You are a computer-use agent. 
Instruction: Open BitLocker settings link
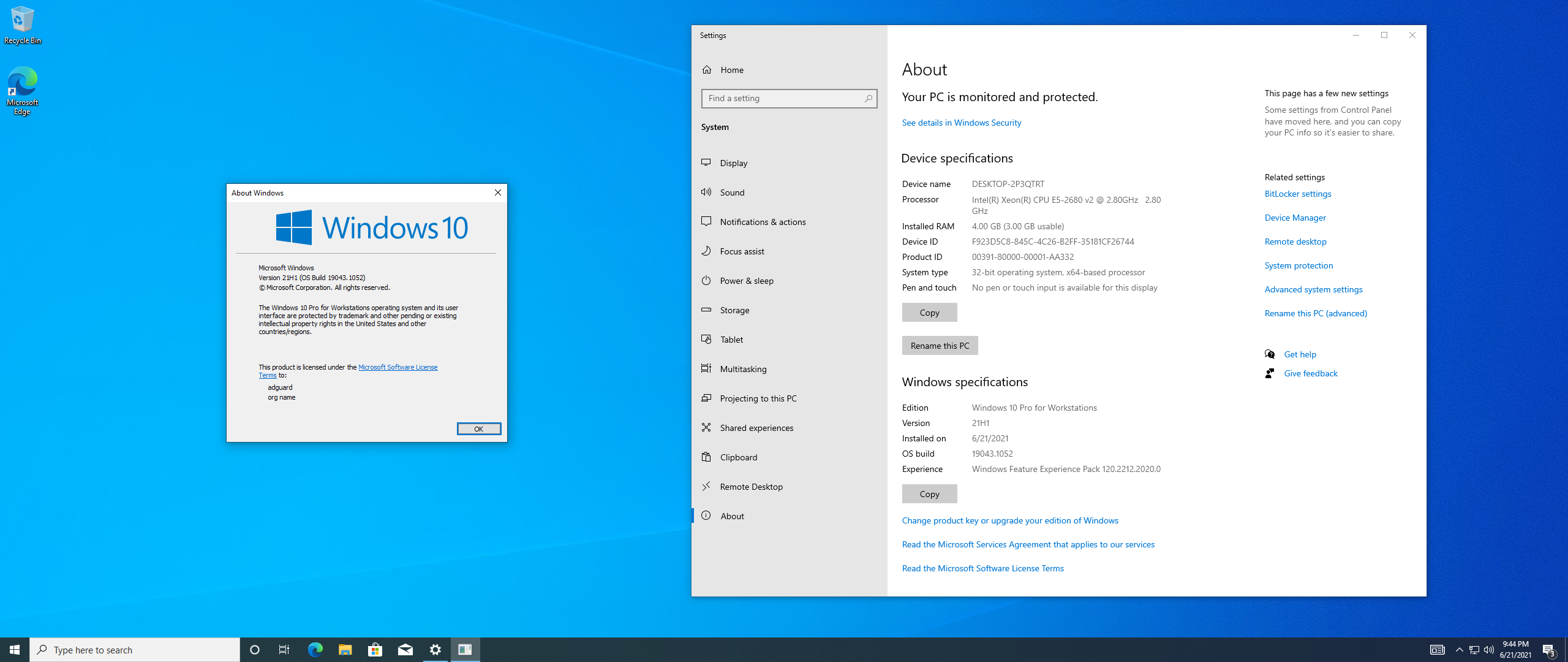[x=1298, y=194]
